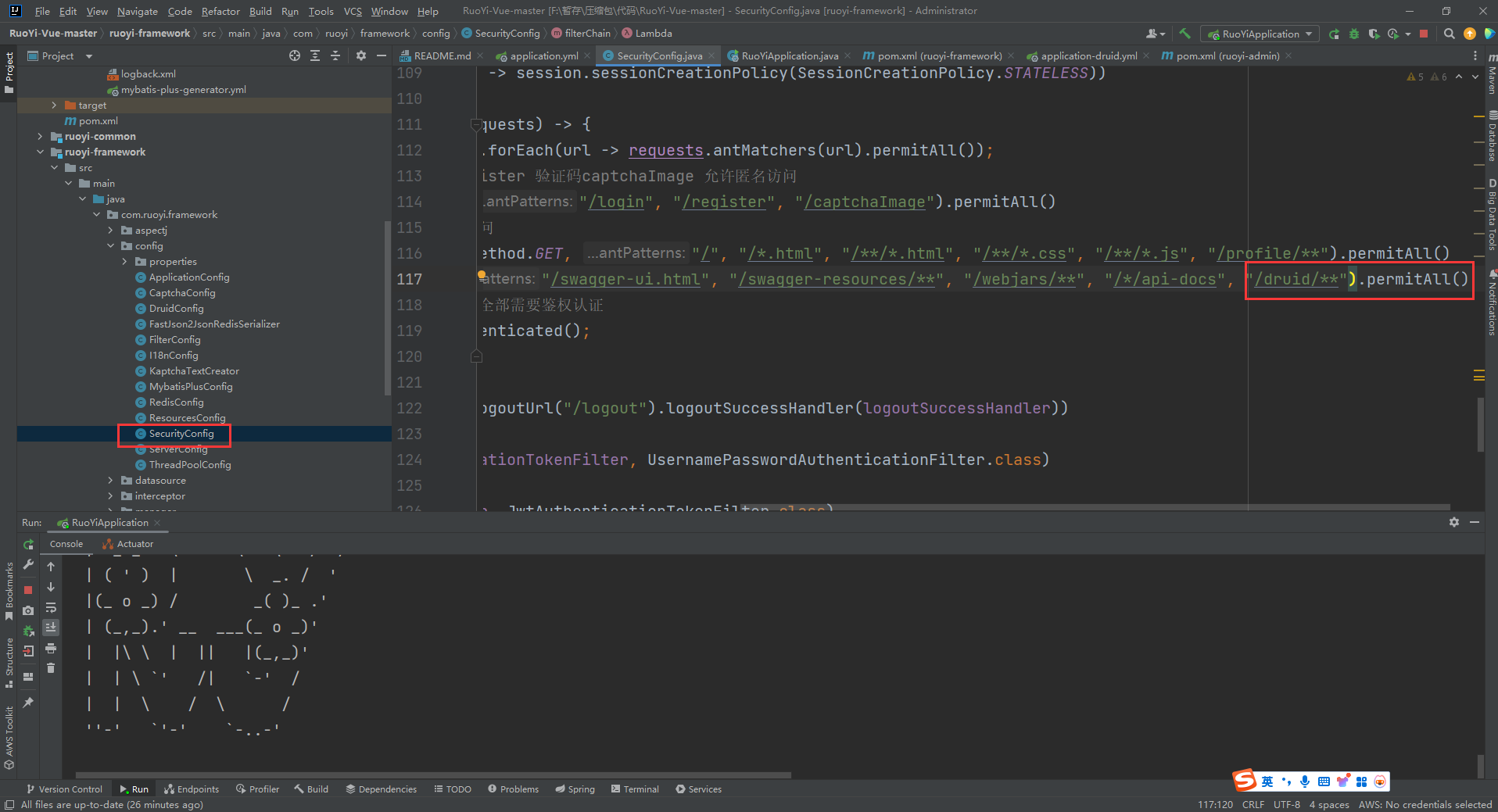Toggle Database tool window on right stripe
The width and height of the screenshot is (1498, 812).
[1492, 136]
